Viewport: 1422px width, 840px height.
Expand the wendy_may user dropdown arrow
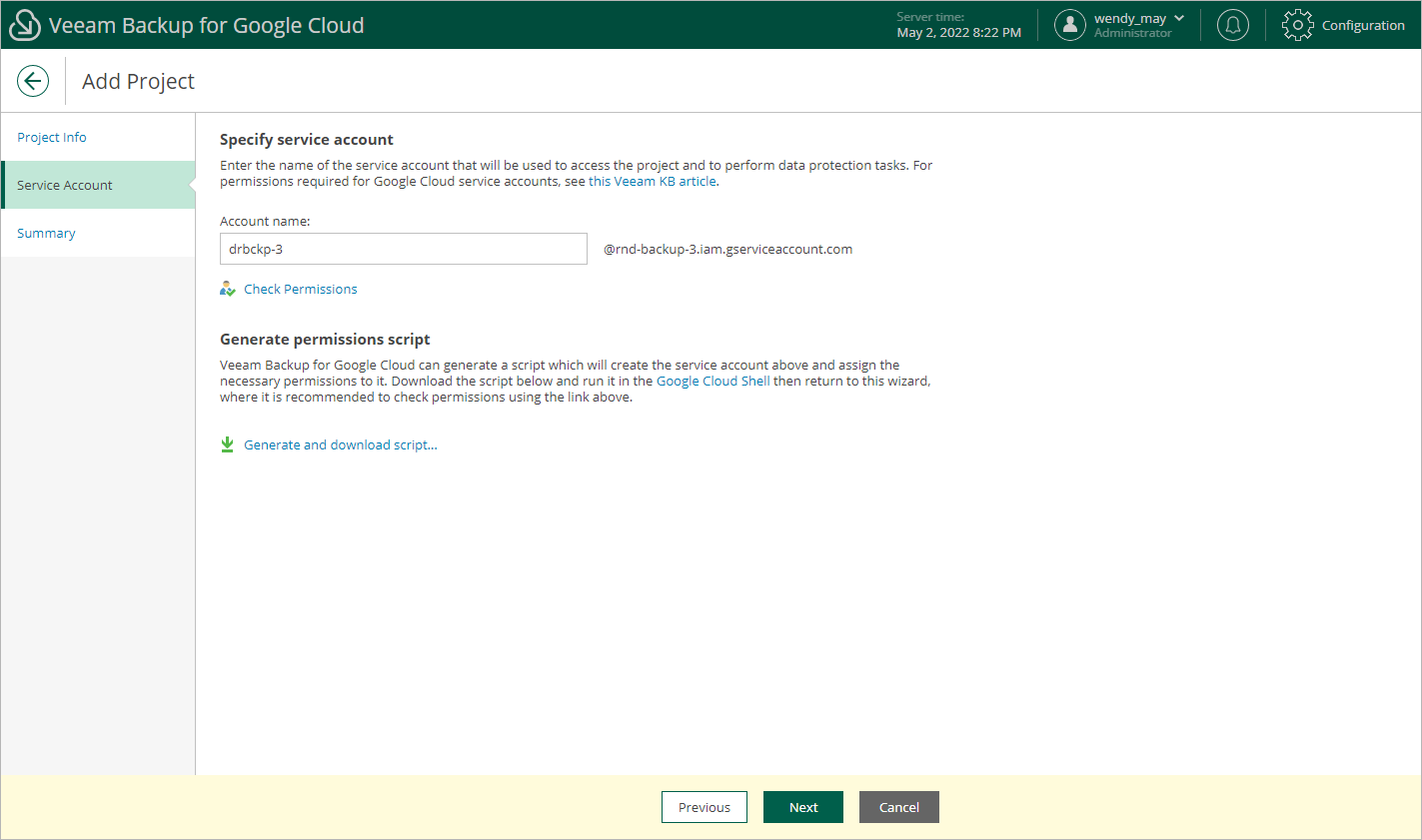coord(1179,18)
